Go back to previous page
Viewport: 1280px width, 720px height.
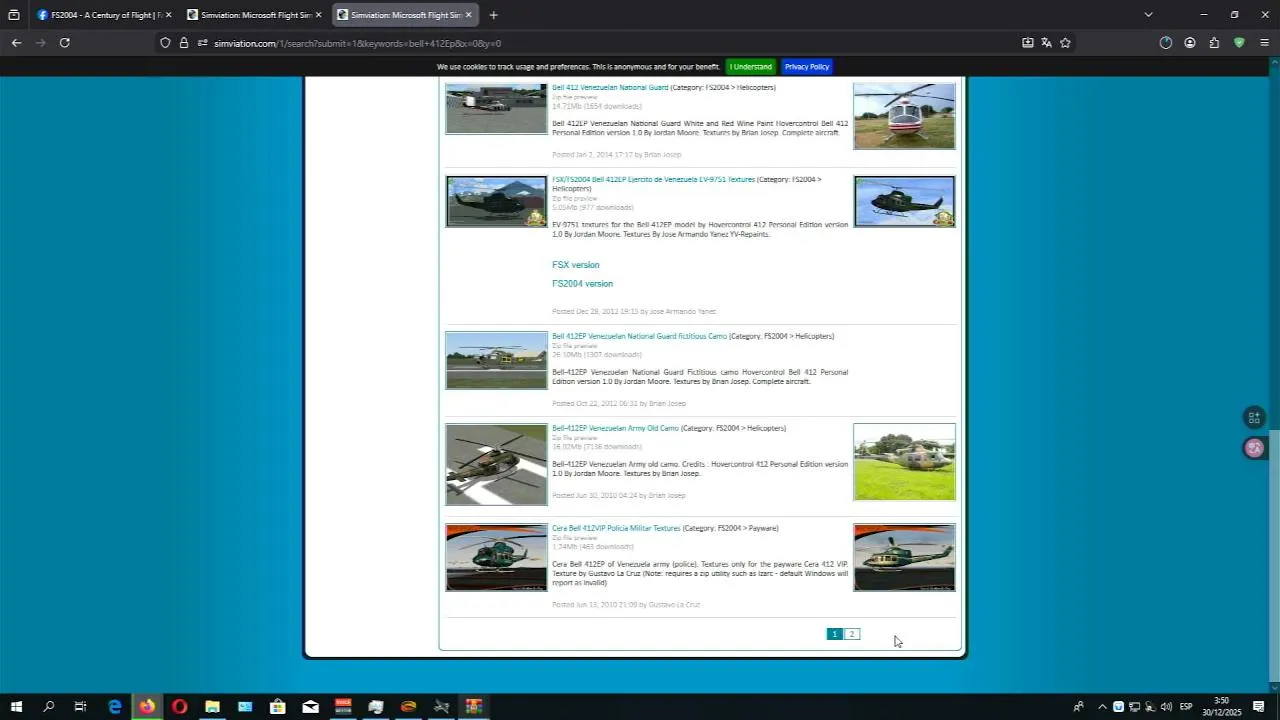tap(16, 43)
